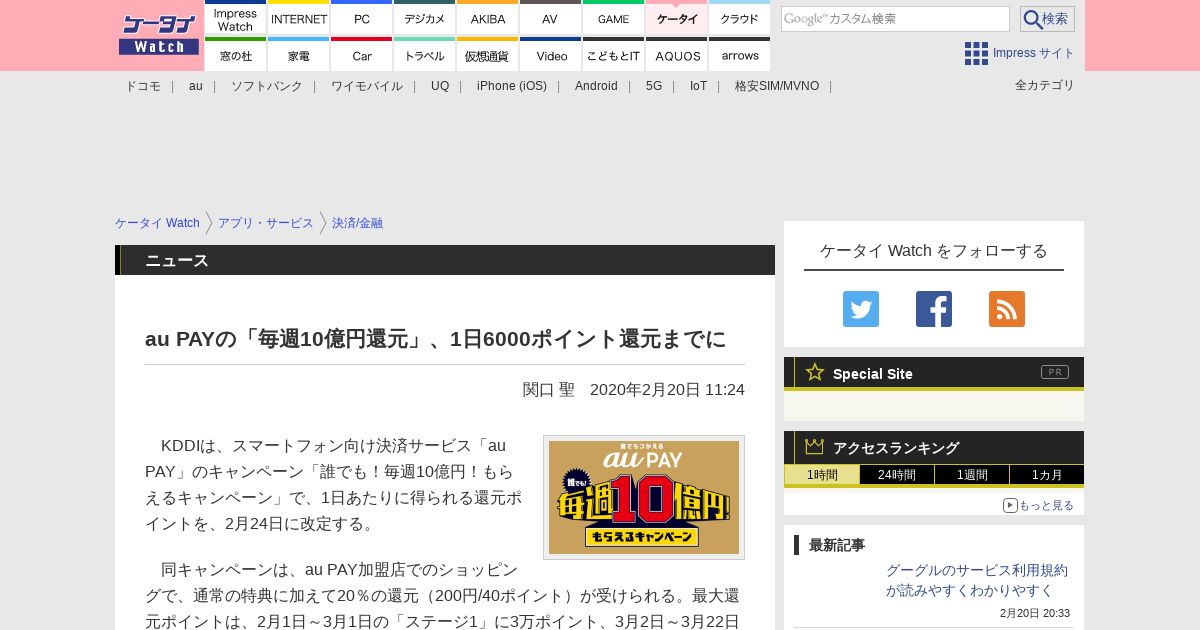This screenshot has width=1200, height=630.
Task: Open the デジカメ Watch tab
Action: (x=425, y=18)
